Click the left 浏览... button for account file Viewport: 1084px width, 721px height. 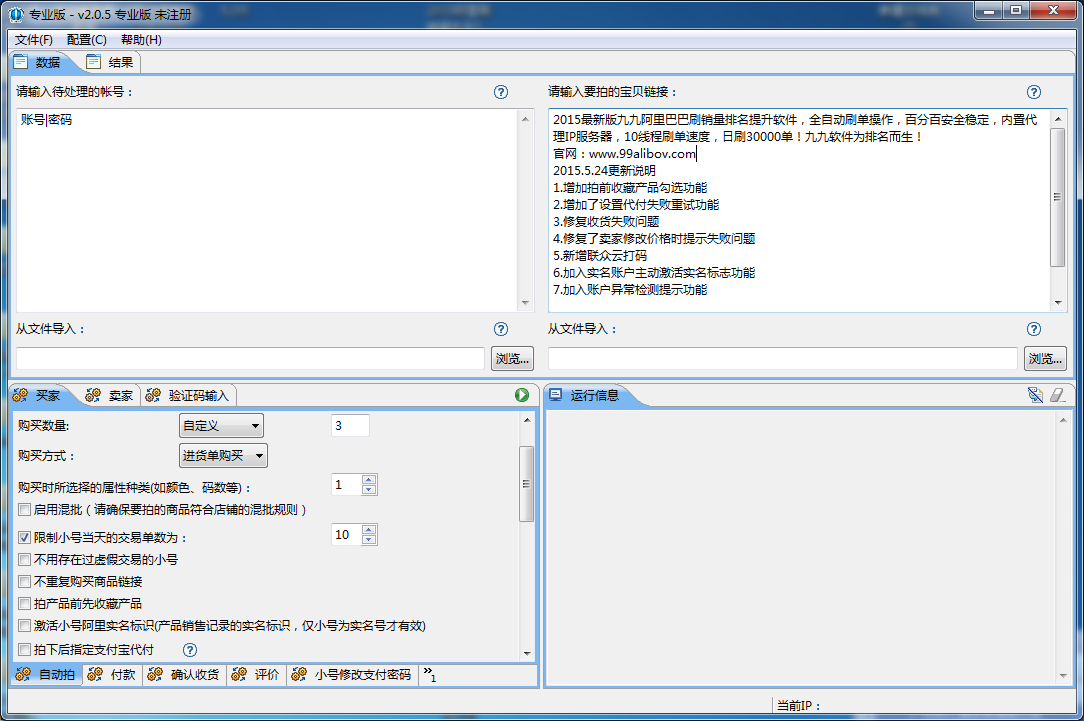(512, 359)
